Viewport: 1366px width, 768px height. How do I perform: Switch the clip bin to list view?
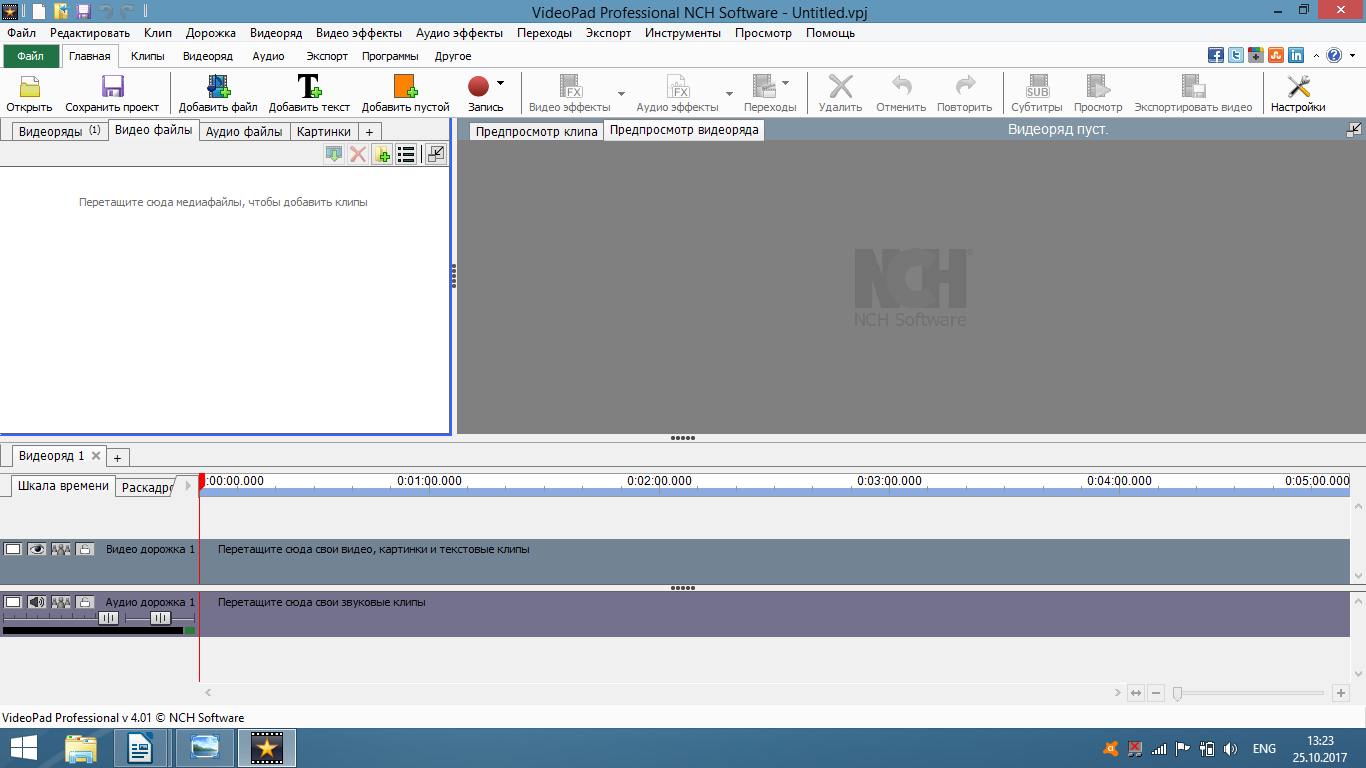(406, 154)
